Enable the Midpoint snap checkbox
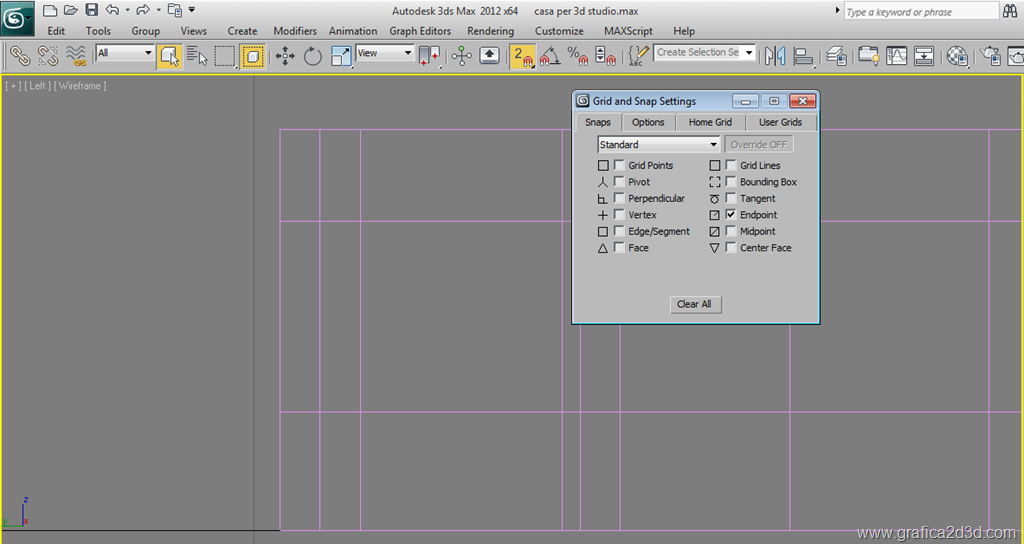This screenshot has width=1024, height=544. click(x=731, y=231)
